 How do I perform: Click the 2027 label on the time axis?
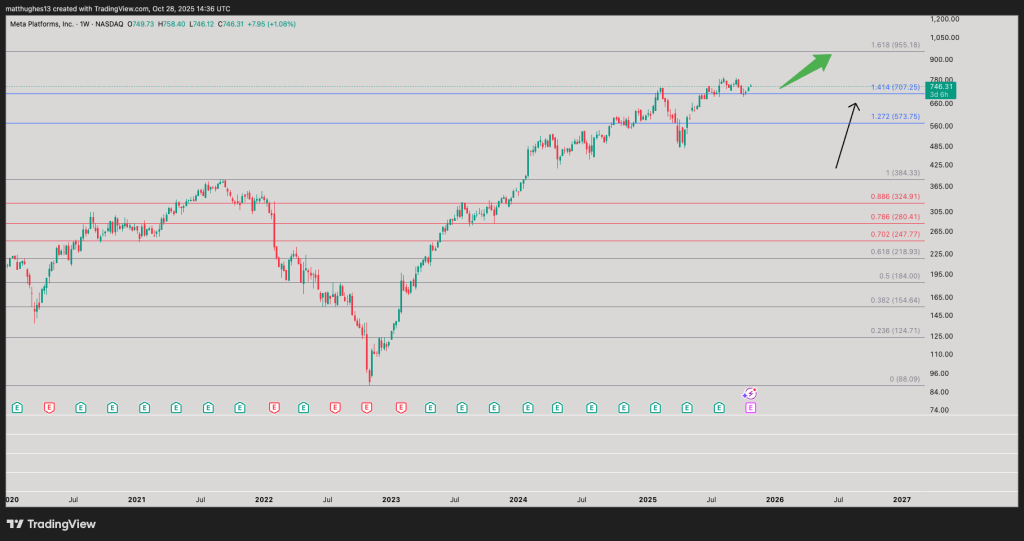(x=901, y=498)
